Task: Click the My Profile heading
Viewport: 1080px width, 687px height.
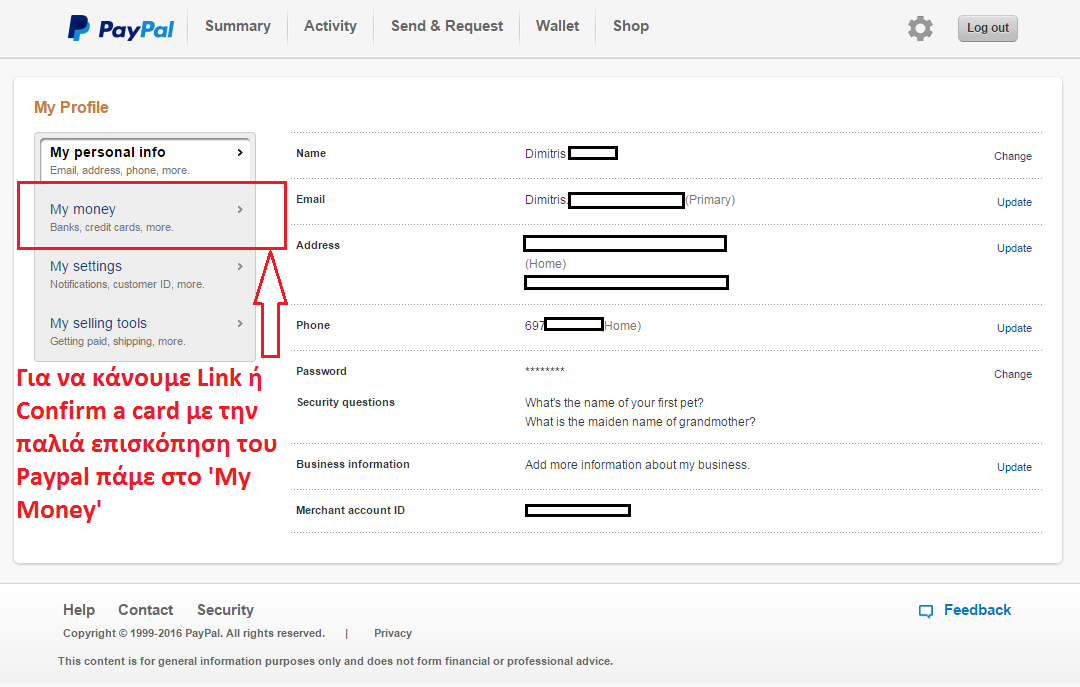Action: click(72, 107)
